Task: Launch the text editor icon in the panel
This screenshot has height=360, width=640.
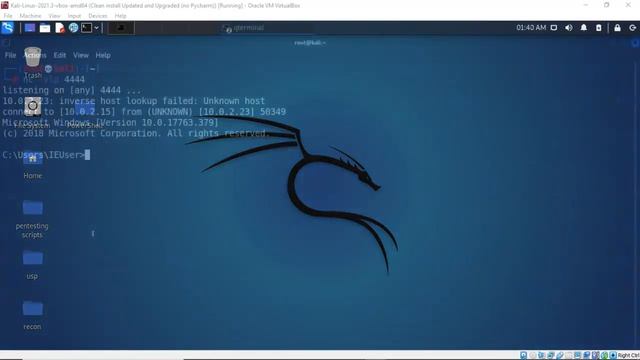Action: (60, 28)
